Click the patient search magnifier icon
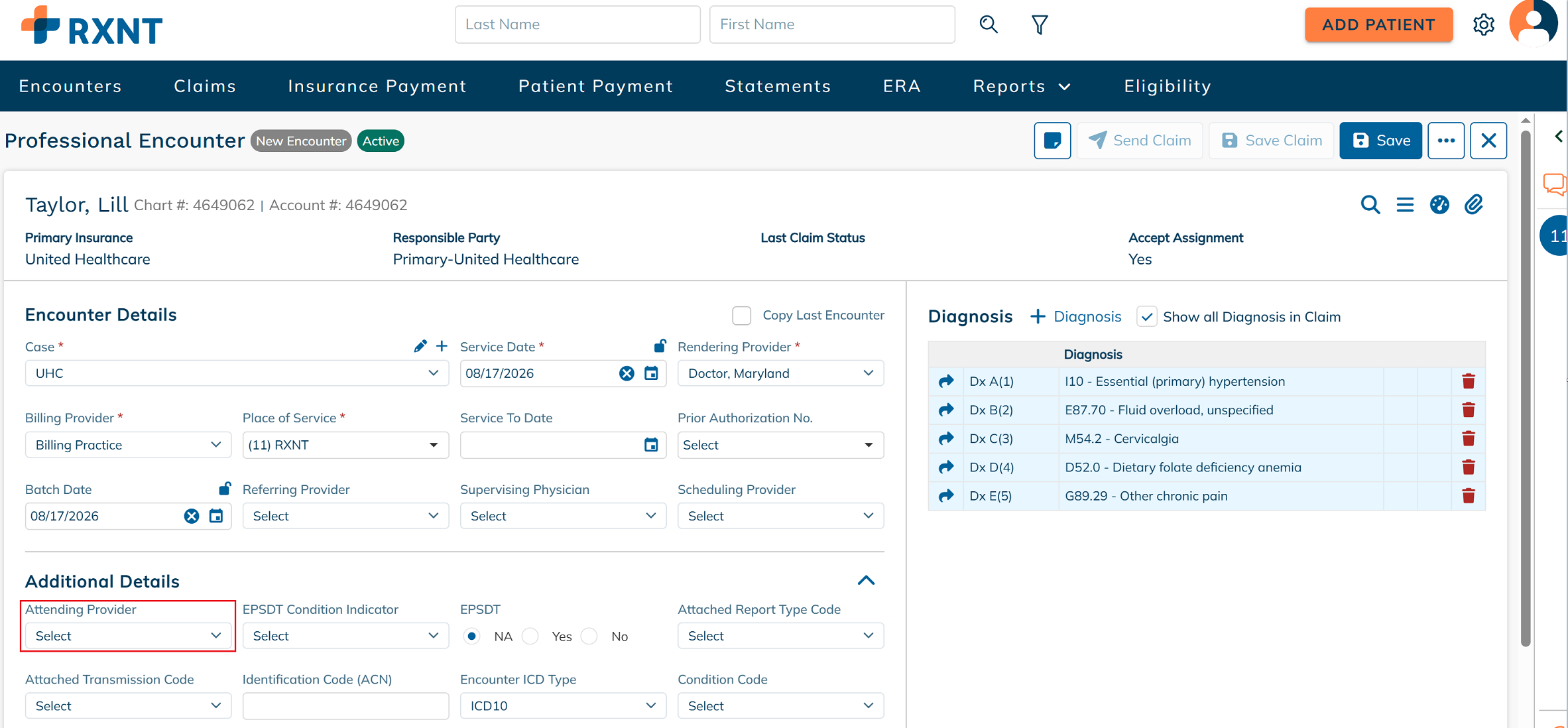The height and width of the screenshot is (728, 1568). [989, 25]
